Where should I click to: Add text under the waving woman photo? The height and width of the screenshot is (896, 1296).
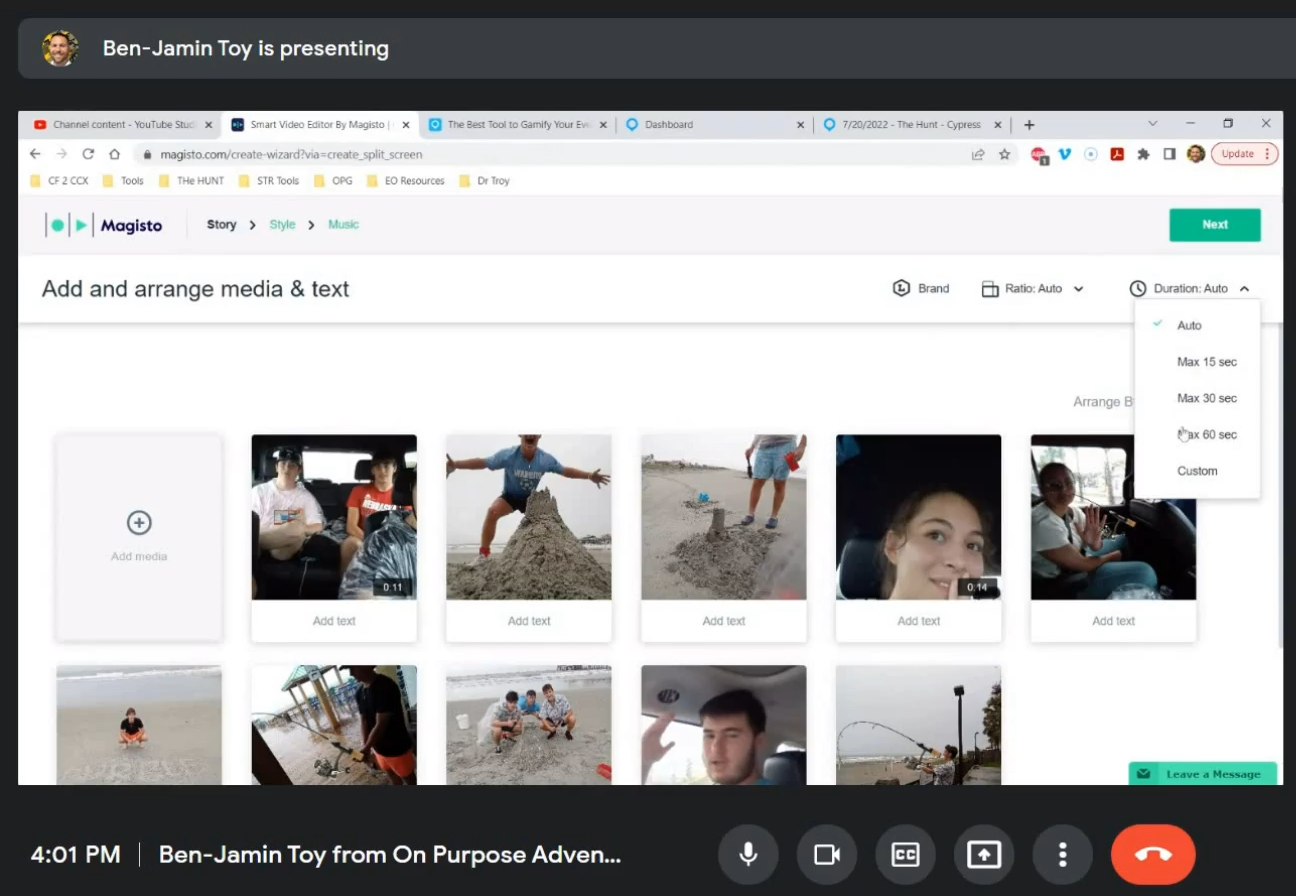point(1113,621)
